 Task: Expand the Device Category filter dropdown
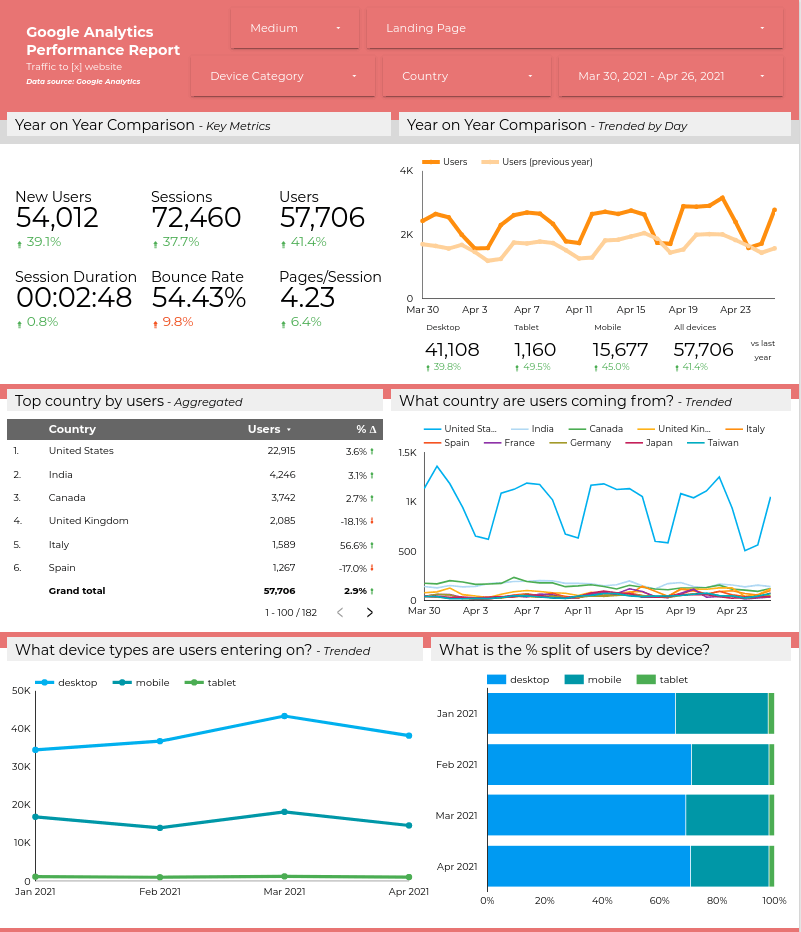point(282,75)
